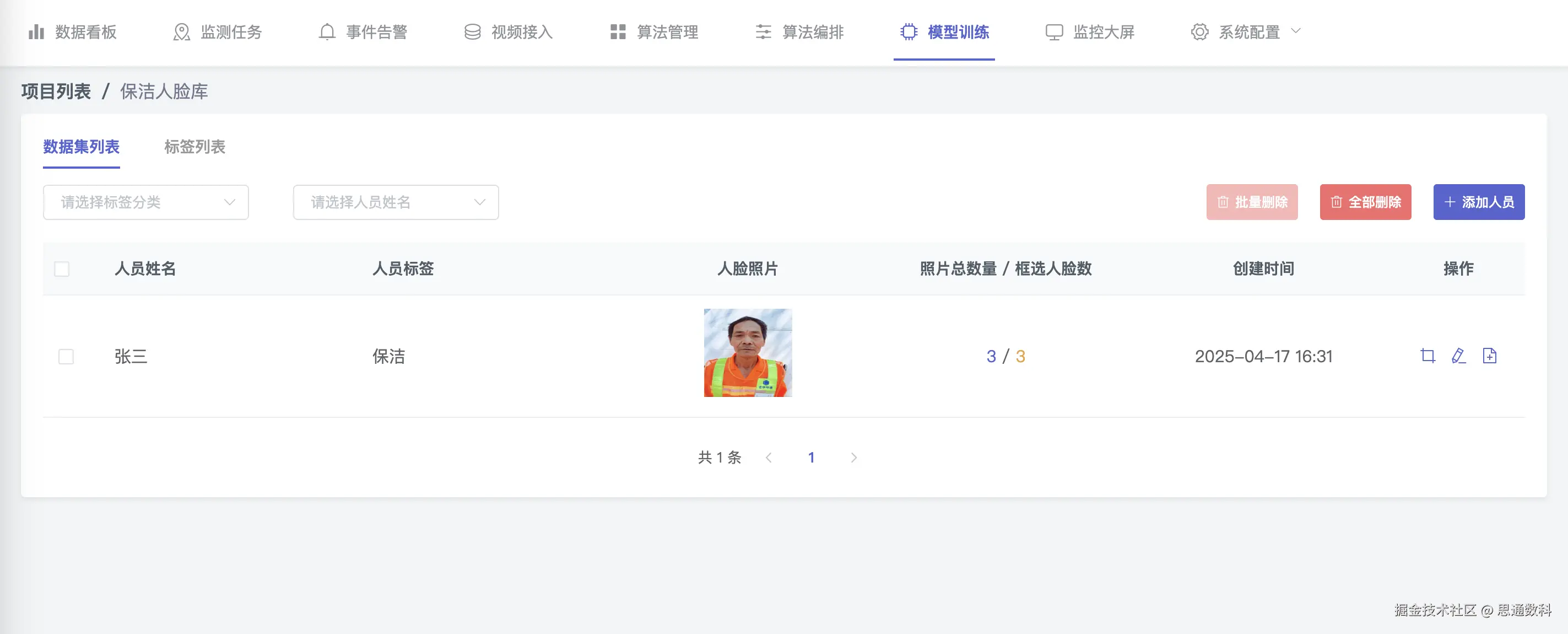Image resolution: width=1568 pixels, height=634 pixels.
Task: Click the 项目列表 breadcrumb link
Action: click(x=56, y=92)
